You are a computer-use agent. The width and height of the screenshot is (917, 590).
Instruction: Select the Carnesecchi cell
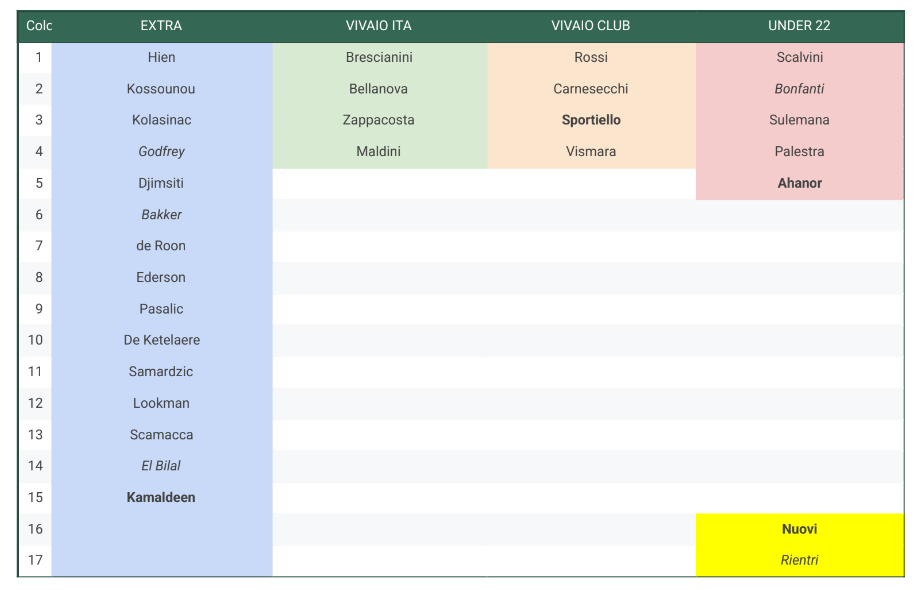pyautogui.click(x=591, y=89)
